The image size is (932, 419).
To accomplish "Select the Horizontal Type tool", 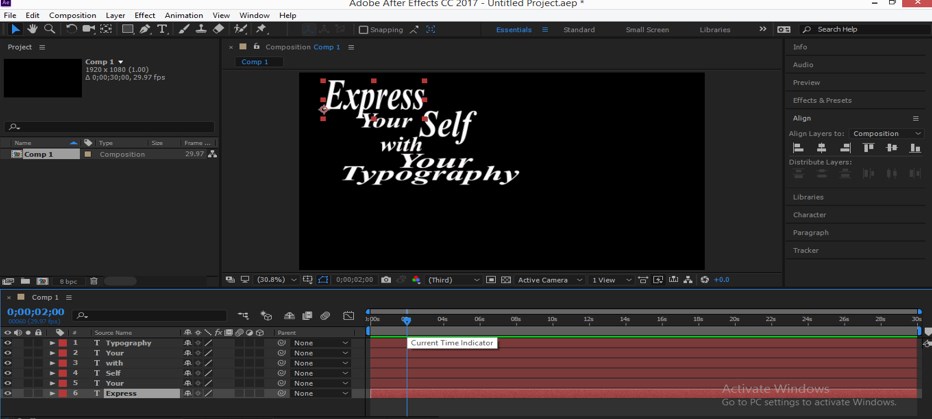I will tap(162, 29).
